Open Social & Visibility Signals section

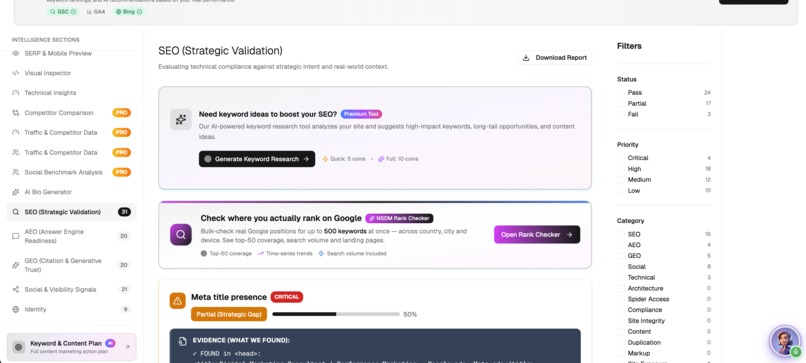[x=71, y=289]
